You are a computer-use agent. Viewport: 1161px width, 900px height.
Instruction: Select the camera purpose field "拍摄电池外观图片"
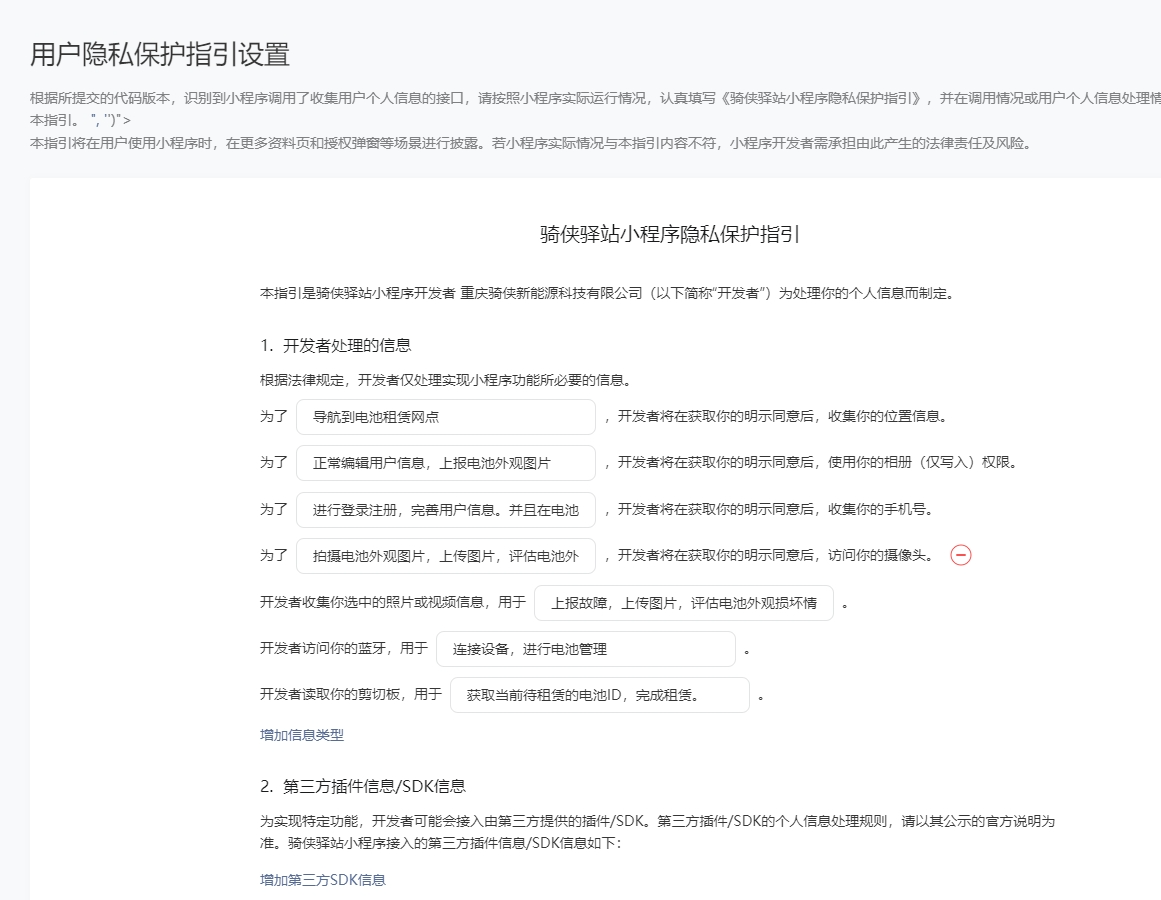pos(446,556)
